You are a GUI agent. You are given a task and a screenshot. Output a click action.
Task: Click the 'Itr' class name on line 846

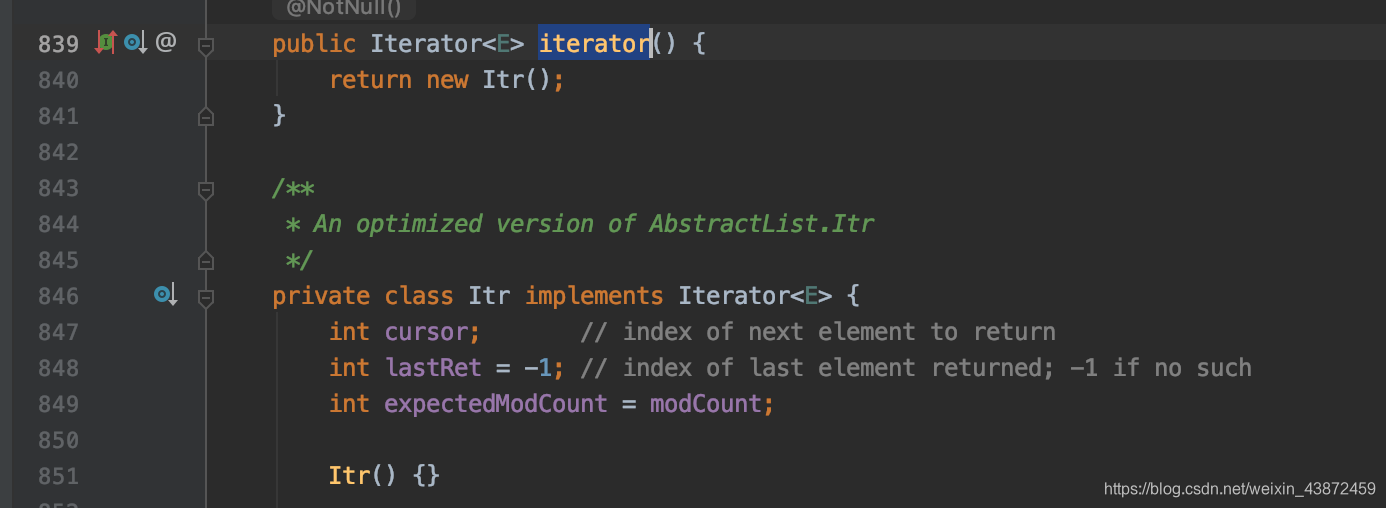coord(489,296)
